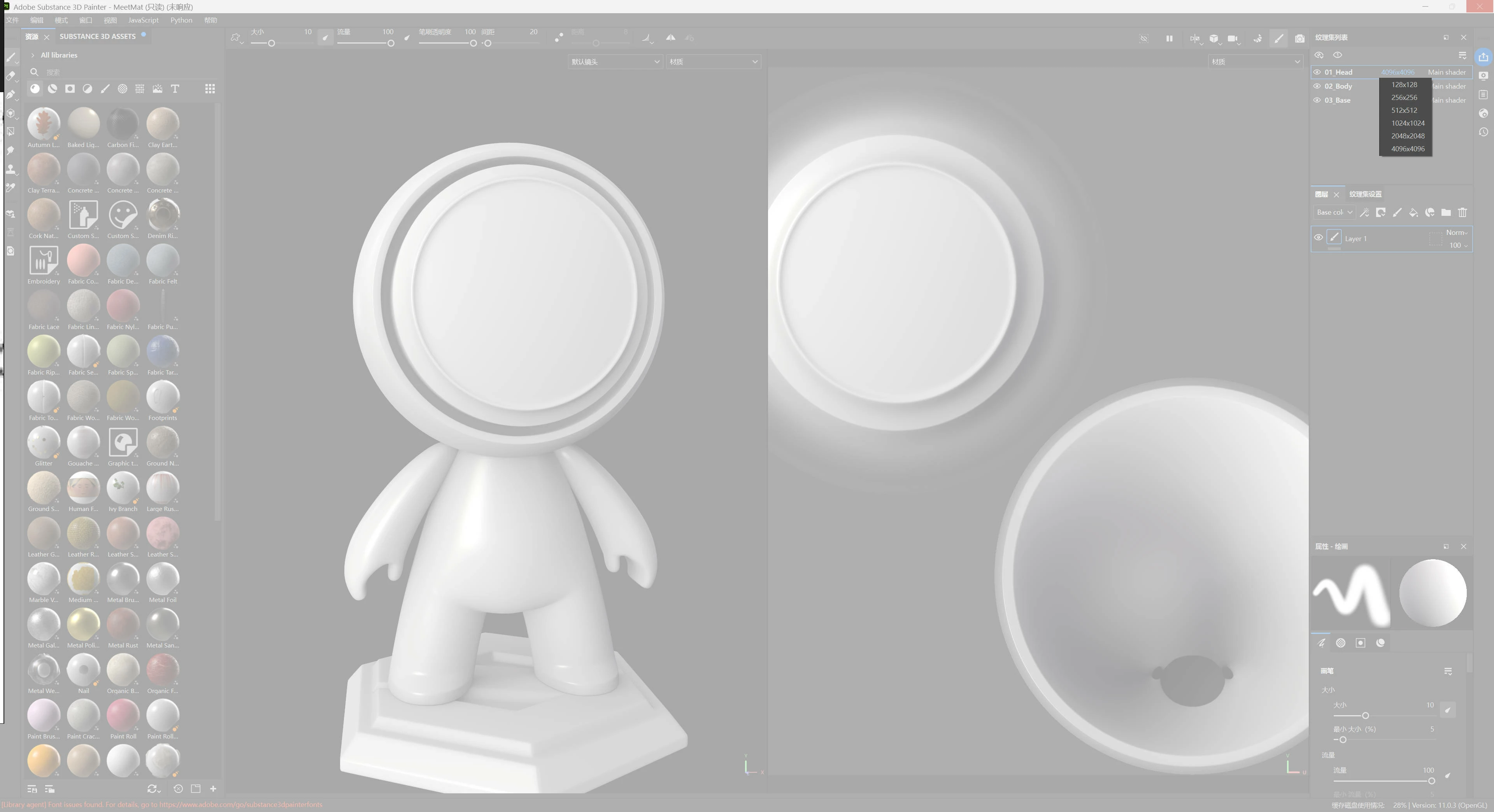
Task: Select the Eraser tool in left toolbar
Action: click(11, 76)
